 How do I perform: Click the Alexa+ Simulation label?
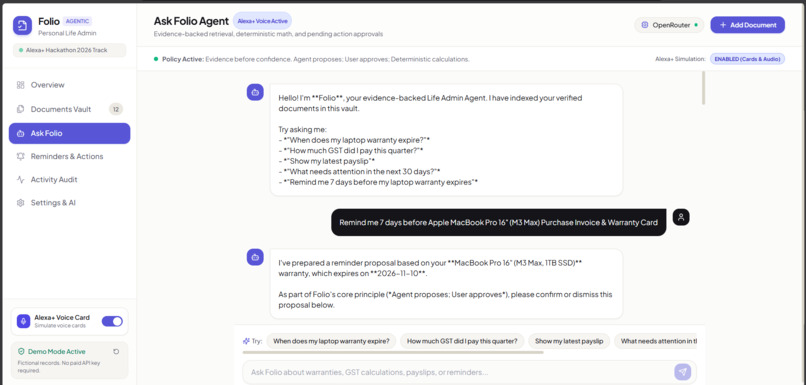[680, 59]
